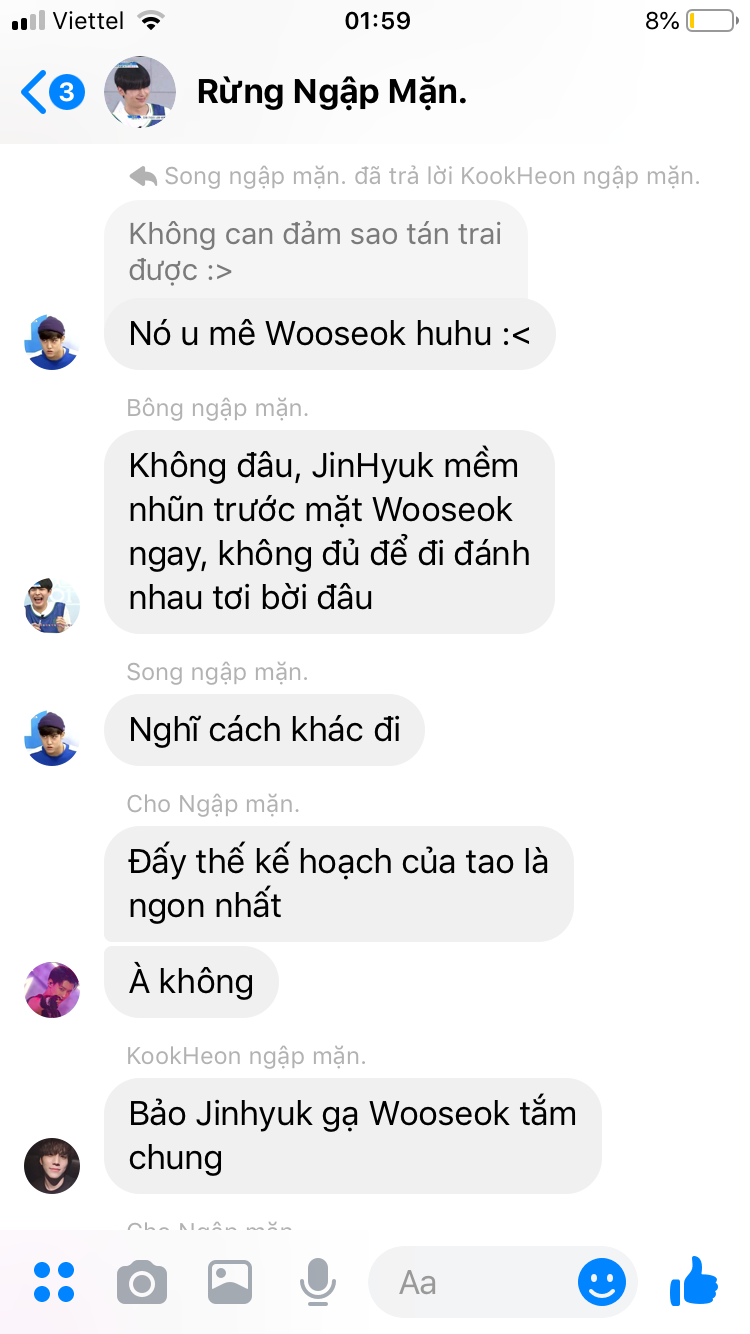Tap Bông ngập mặn's profile avatar

click(x=52, y=605)
